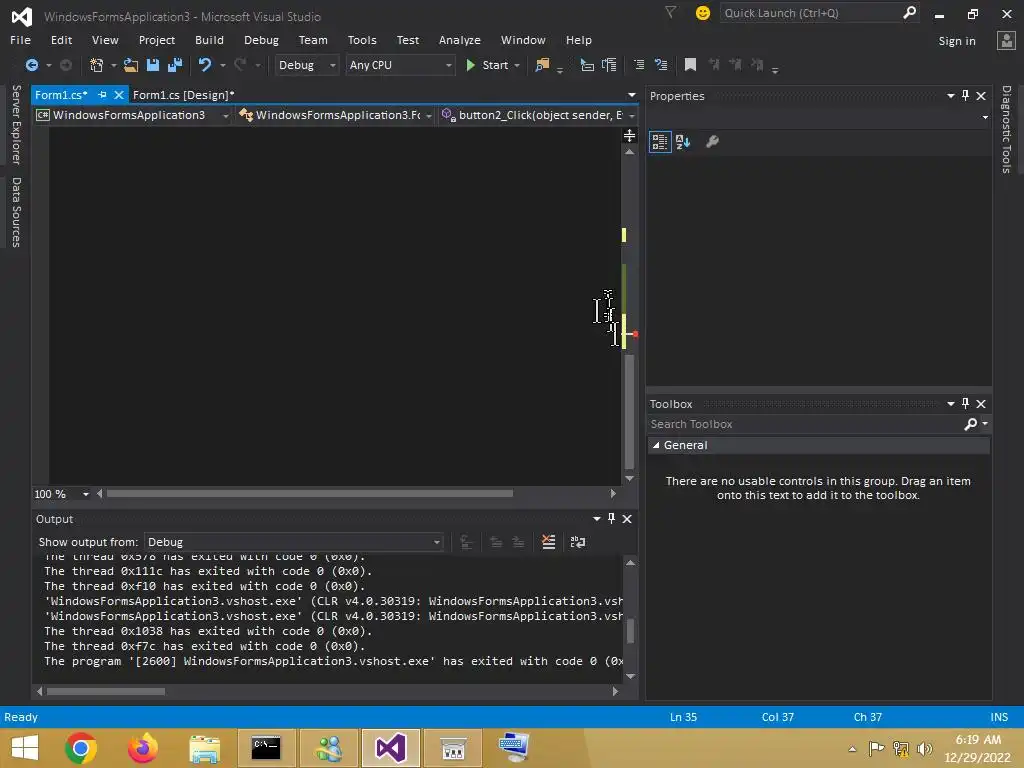The width and height of the screenshot is (1024, 768).
Task: Open the WindowsFormsApplication3 project scope dropdown
Action: pos(133,115)
